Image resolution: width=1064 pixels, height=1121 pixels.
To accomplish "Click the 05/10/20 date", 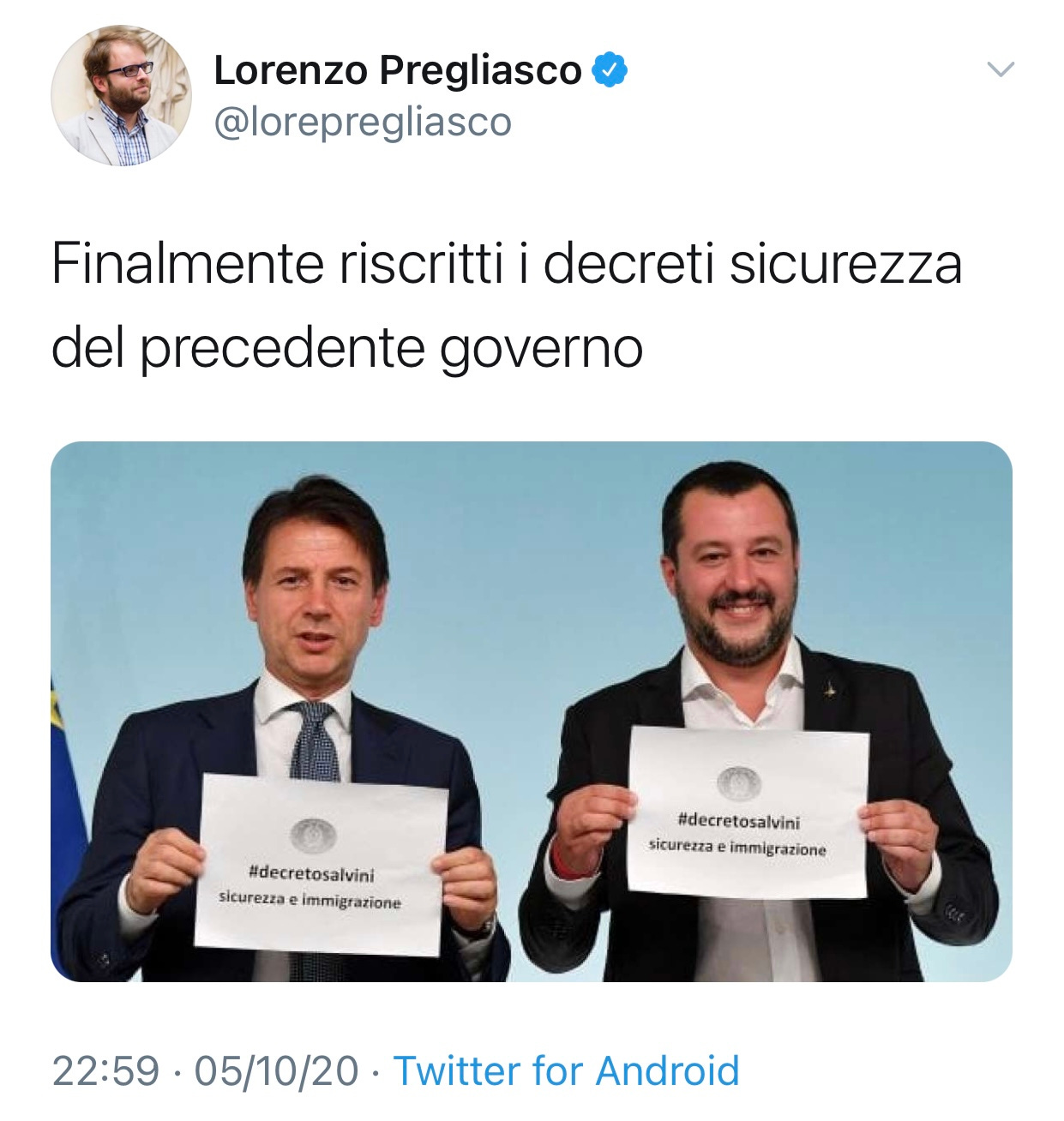I will tap(276, 1070).
